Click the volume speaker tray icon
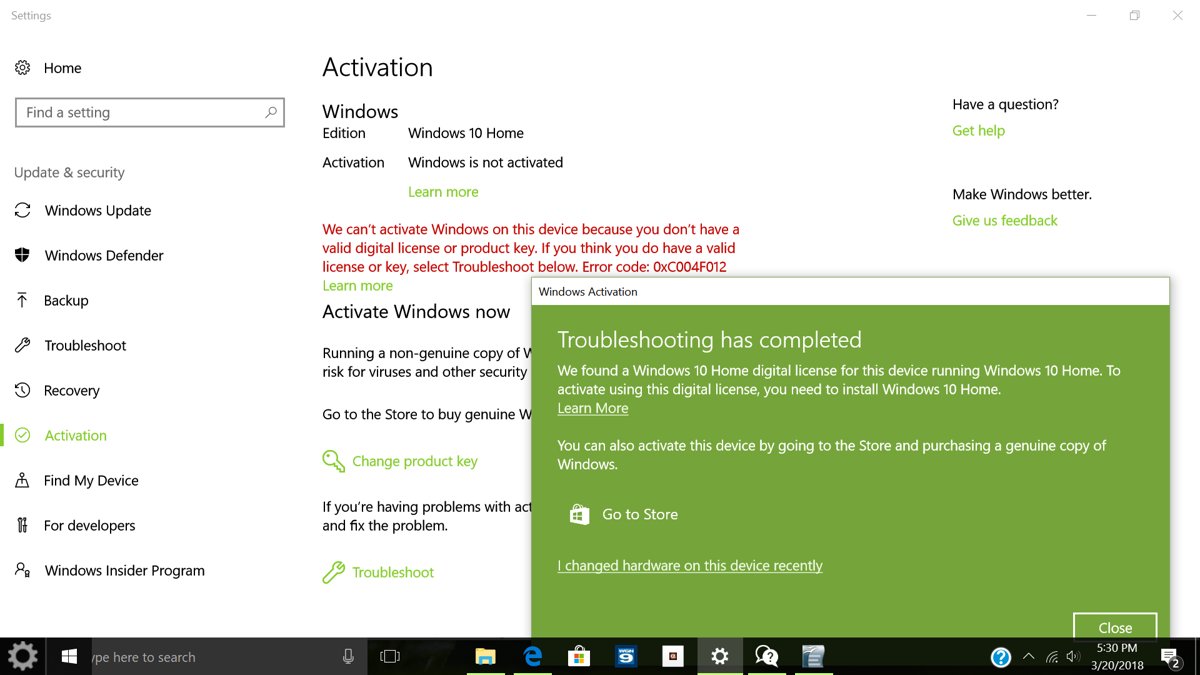The height and width of the screenshot is (675, 1200). click(1073, 657)
